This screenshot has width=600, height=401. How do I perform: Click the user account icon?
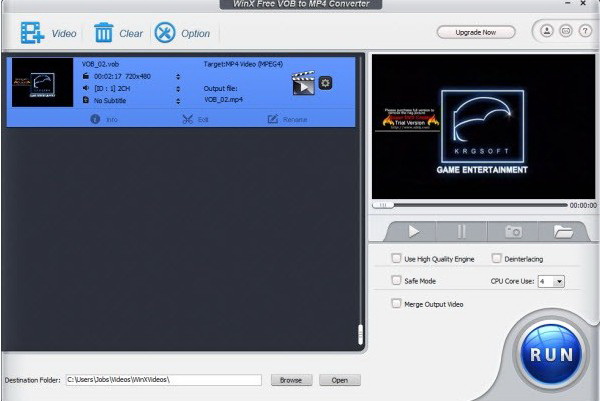pyautogui.click(x=547, y=31)
